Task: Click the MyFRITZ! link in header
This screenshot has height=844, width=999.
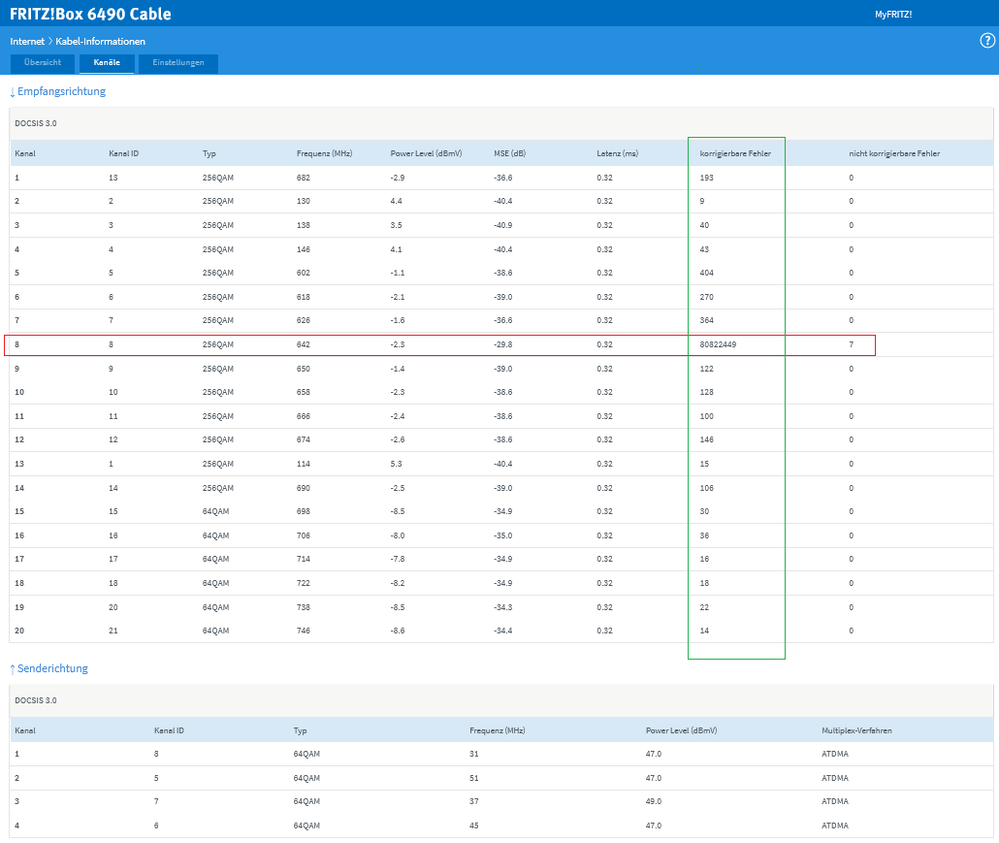Action: [x=893, y=15]
